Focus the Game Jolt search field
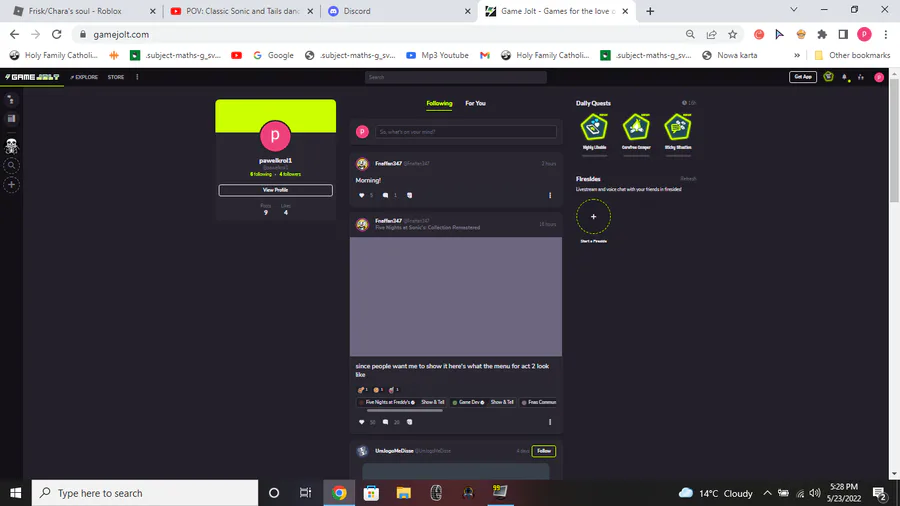This screenshot has height=506, width=900. coord(456,77)
